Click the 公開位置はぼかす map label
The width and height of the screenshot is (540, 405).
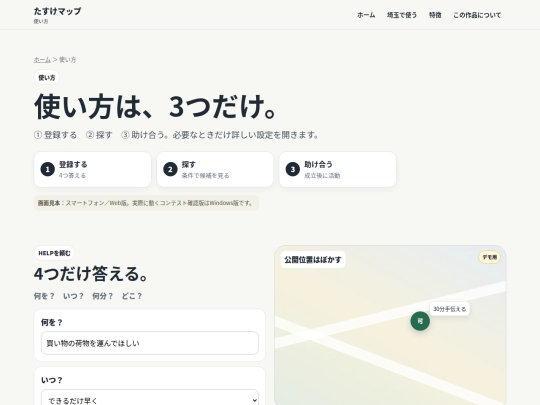click(x=313, y=260)
